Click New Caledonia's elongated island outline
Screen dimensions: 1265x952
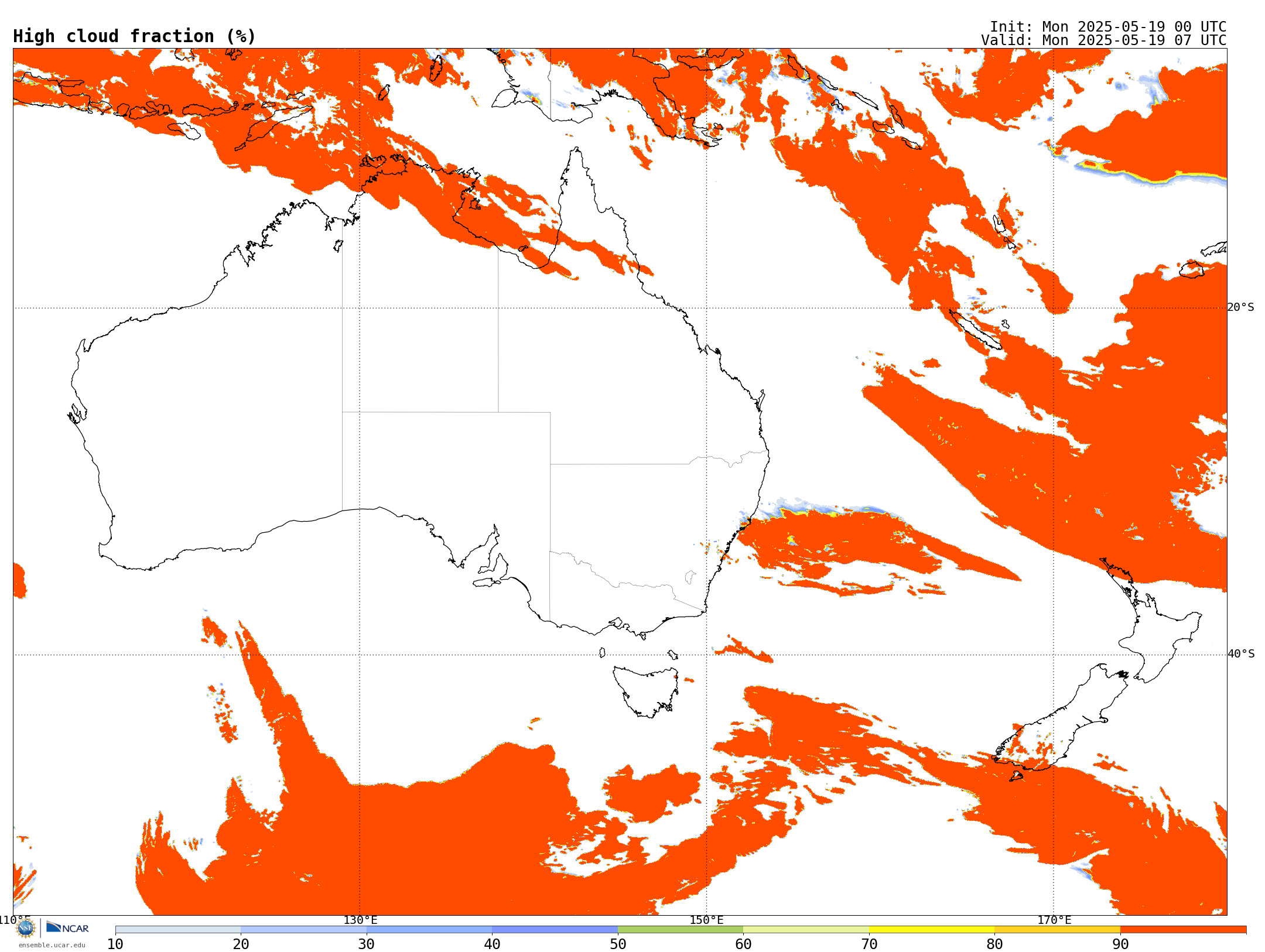click(x=975, y=330)
